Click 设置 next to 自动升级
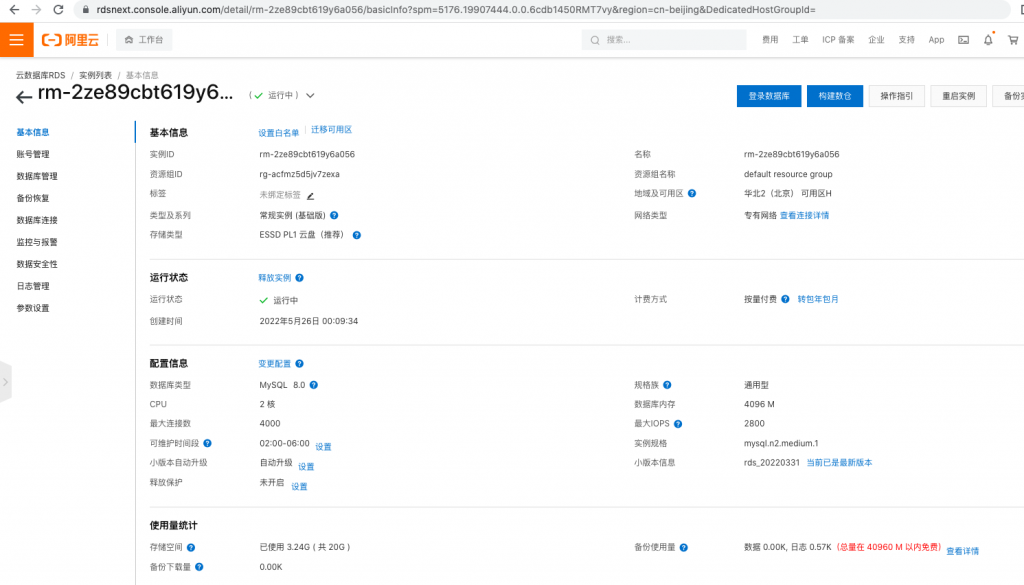Viewport: 1024px width, 585px height. click(306, 466)
